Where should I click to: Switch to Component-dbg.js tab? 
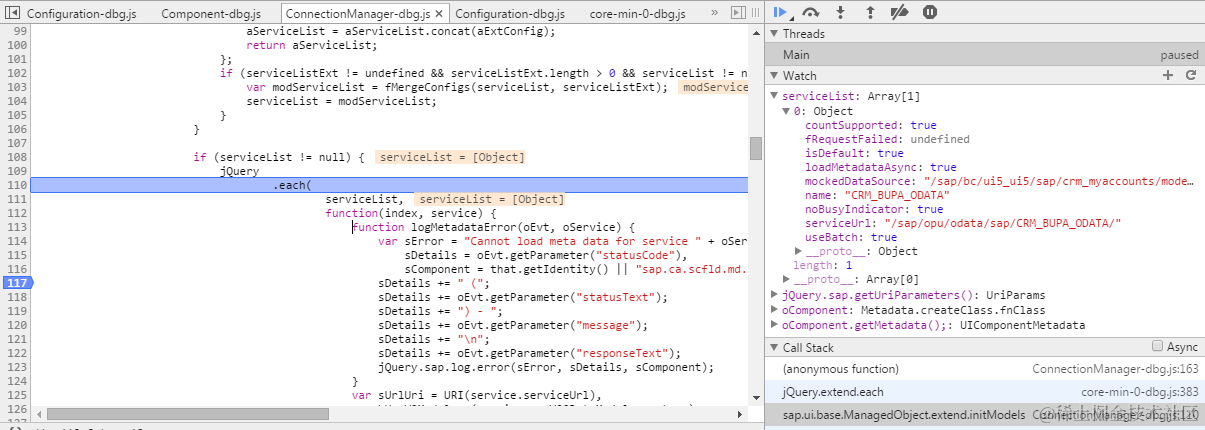213,14
